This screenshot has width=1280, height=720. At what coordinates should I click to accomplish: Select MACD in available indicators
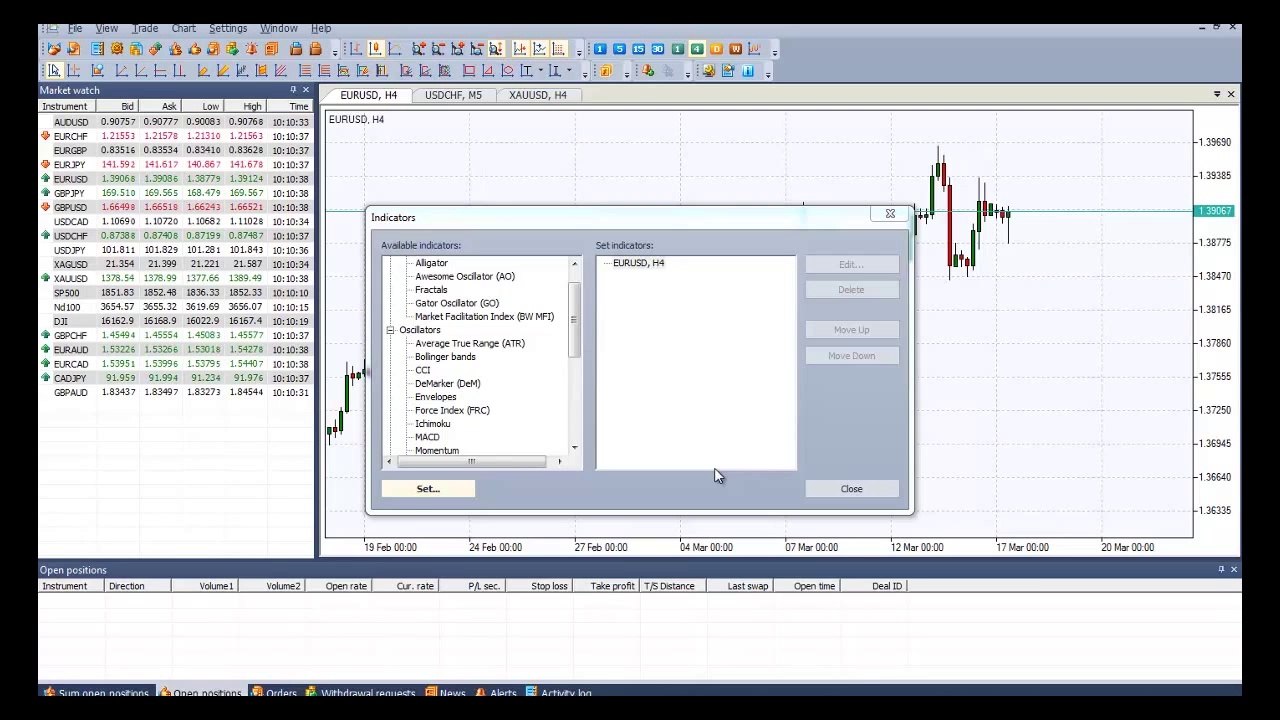coord(427,437)
